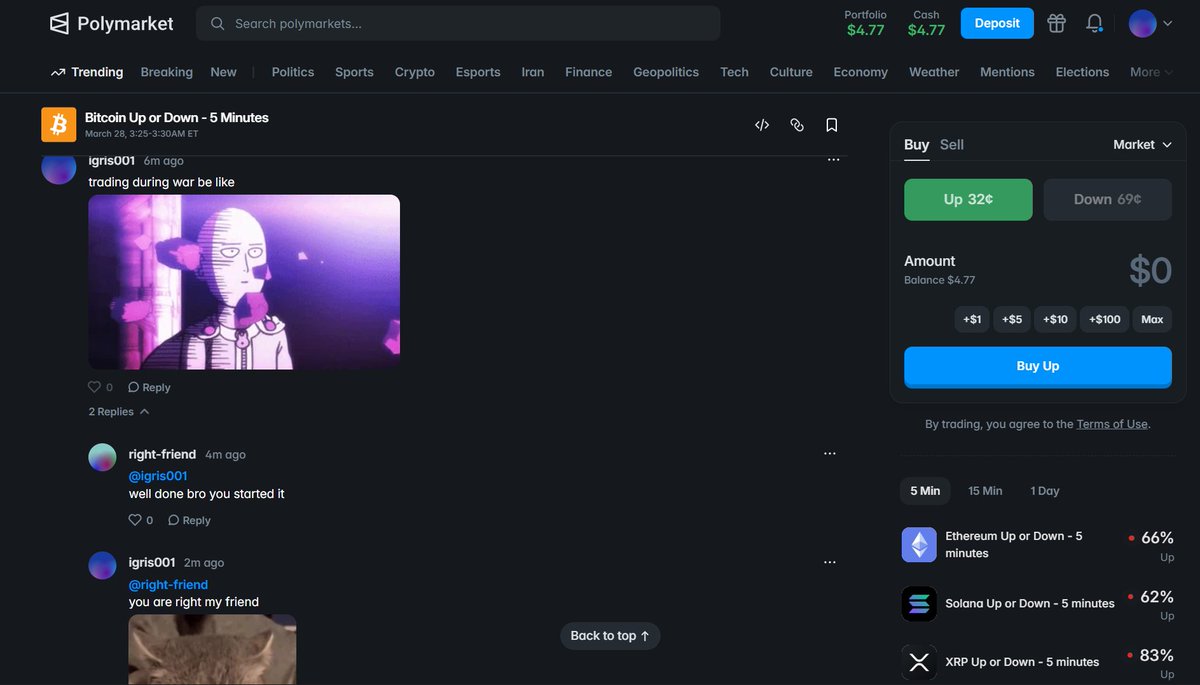Add +$1 to amount
1200x685 pixels.
pyautogui.click(x=972, y=319)
